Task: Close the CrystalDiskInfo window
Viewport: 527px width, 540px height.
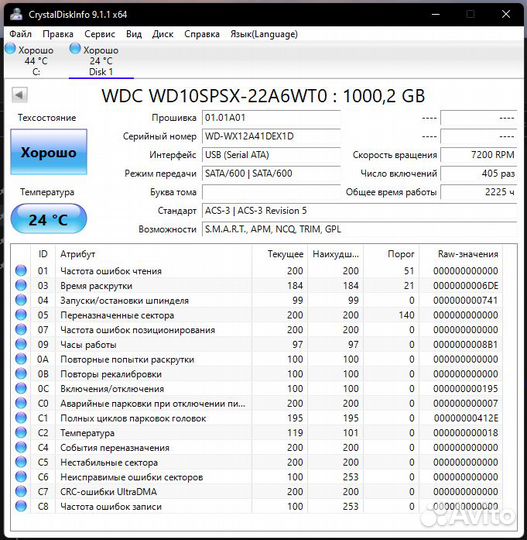Action: 506,14
